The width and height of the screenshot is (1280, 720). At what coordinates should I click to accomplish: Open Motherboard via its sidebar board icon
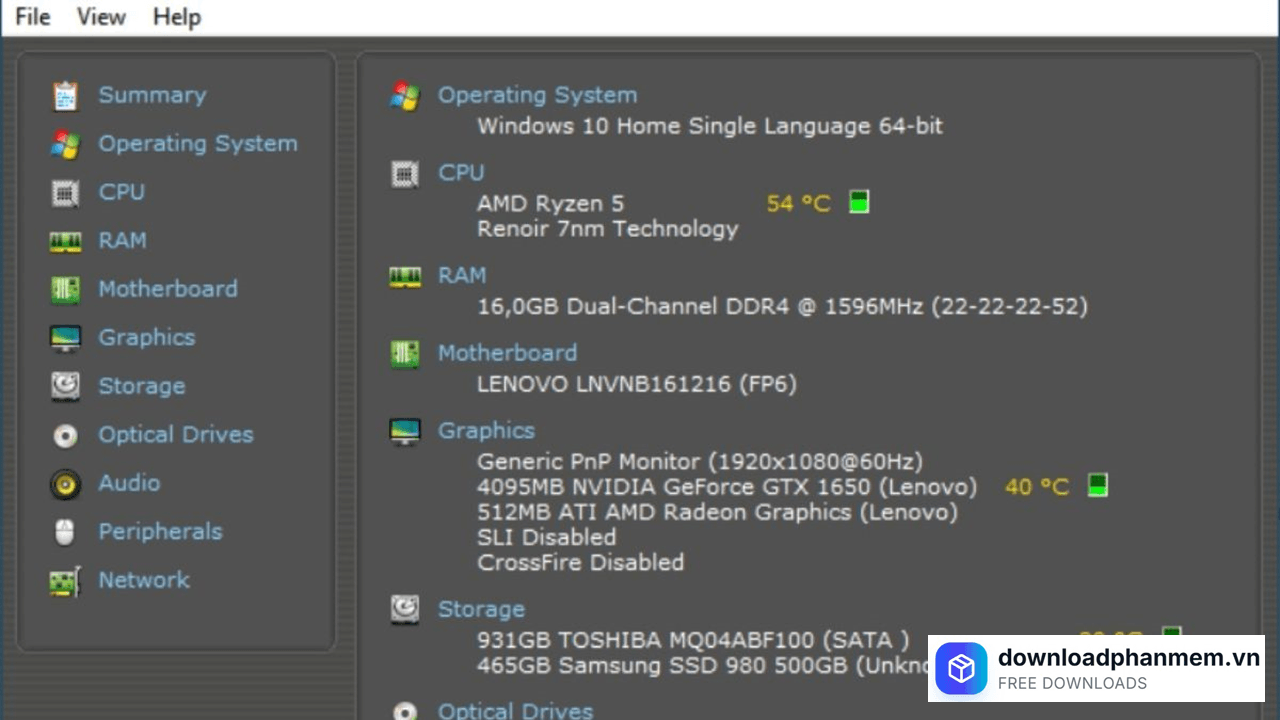click(65, 290)
